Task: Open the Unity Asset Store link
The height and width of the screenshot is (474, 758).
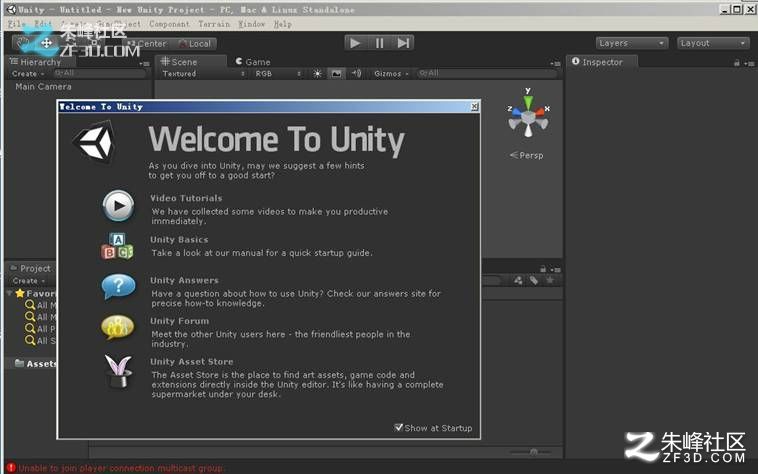Action: click(x=191, y=361)
